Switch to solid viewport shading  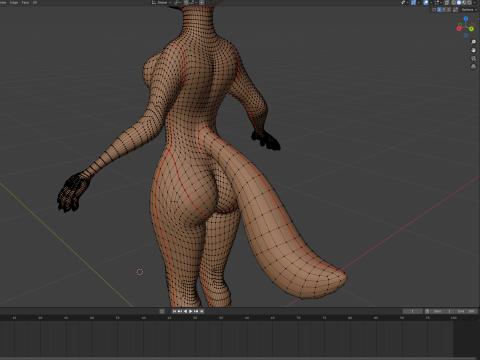pos(459,3)
